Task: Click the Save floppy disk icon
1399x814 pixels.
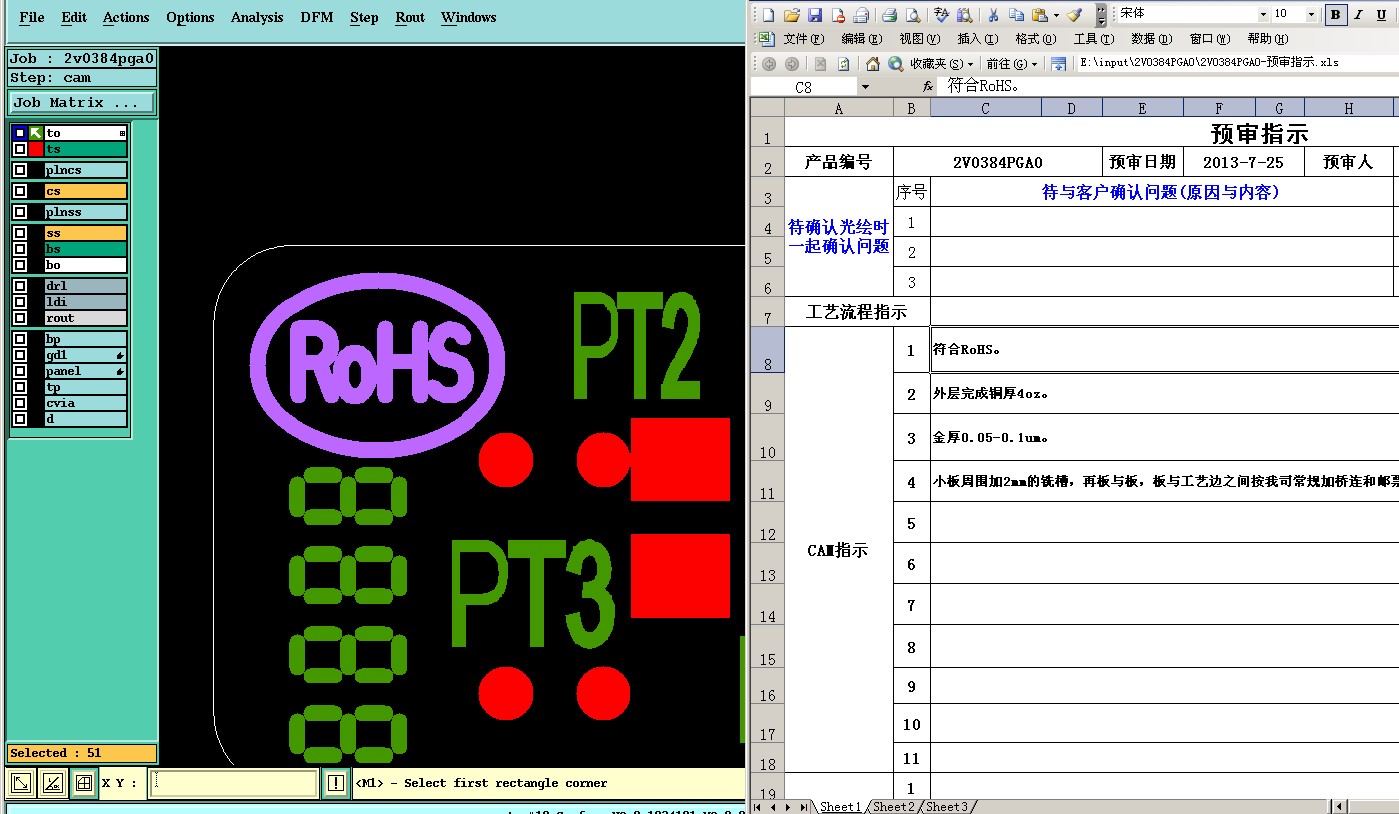Action: (815, 14)
